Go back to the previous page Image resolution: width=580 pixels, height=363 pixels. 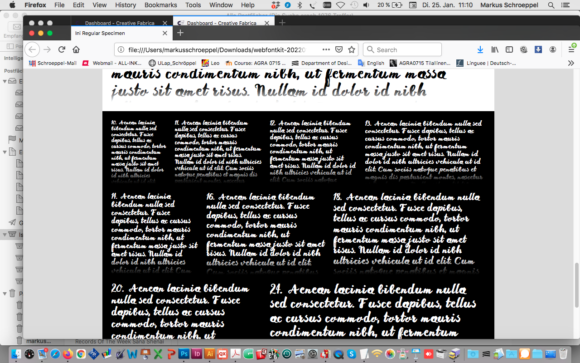pos(32,50)
